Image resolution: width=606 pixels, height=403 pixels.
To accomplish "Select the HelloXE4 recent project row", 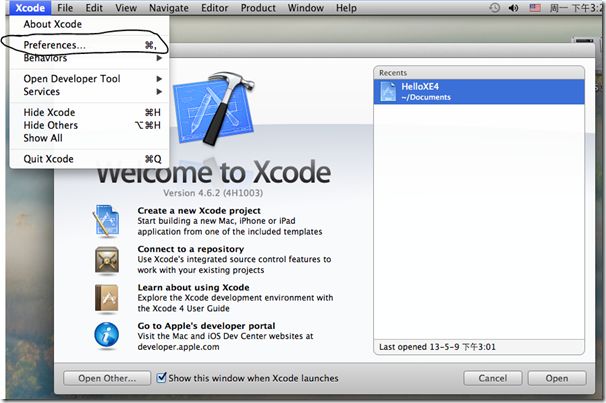I will pyautogui.click(x=479, y=92).
